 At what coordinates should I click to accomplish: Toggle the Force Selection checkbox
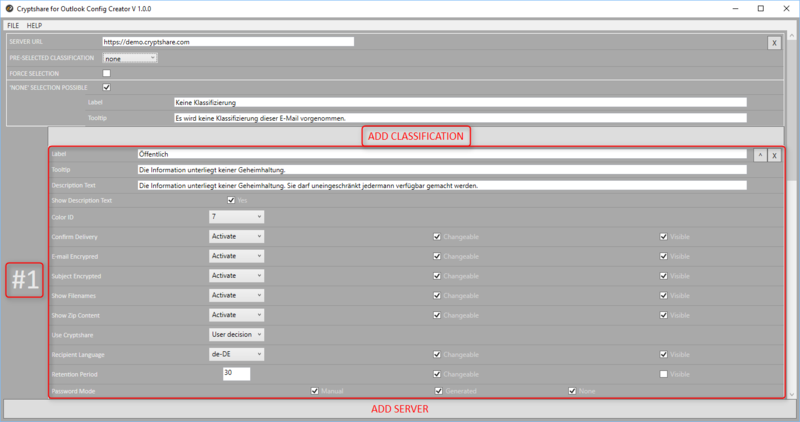107,73
